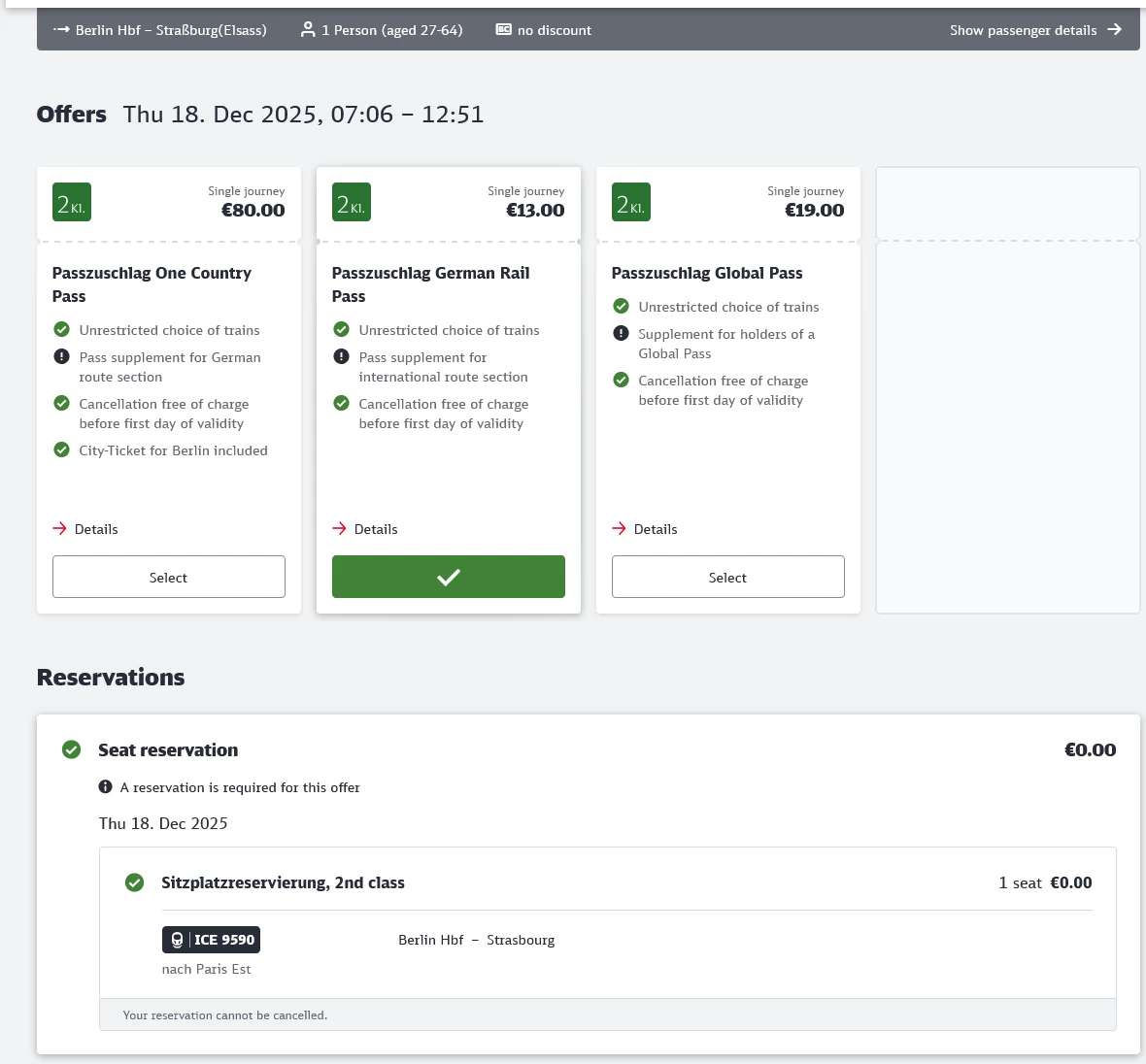Select the Global Pass €19.00 offer
The height and width of the screenshot is (1064, 1146).
click(x=728, y=577)
